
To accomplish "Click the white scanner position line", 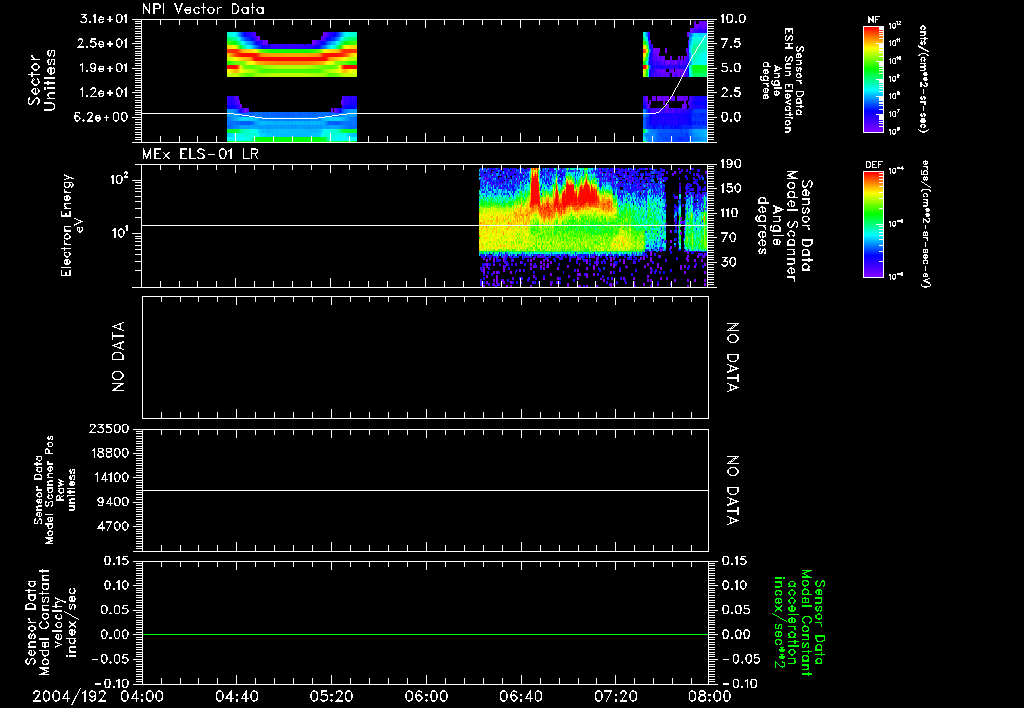I will 424,490.
